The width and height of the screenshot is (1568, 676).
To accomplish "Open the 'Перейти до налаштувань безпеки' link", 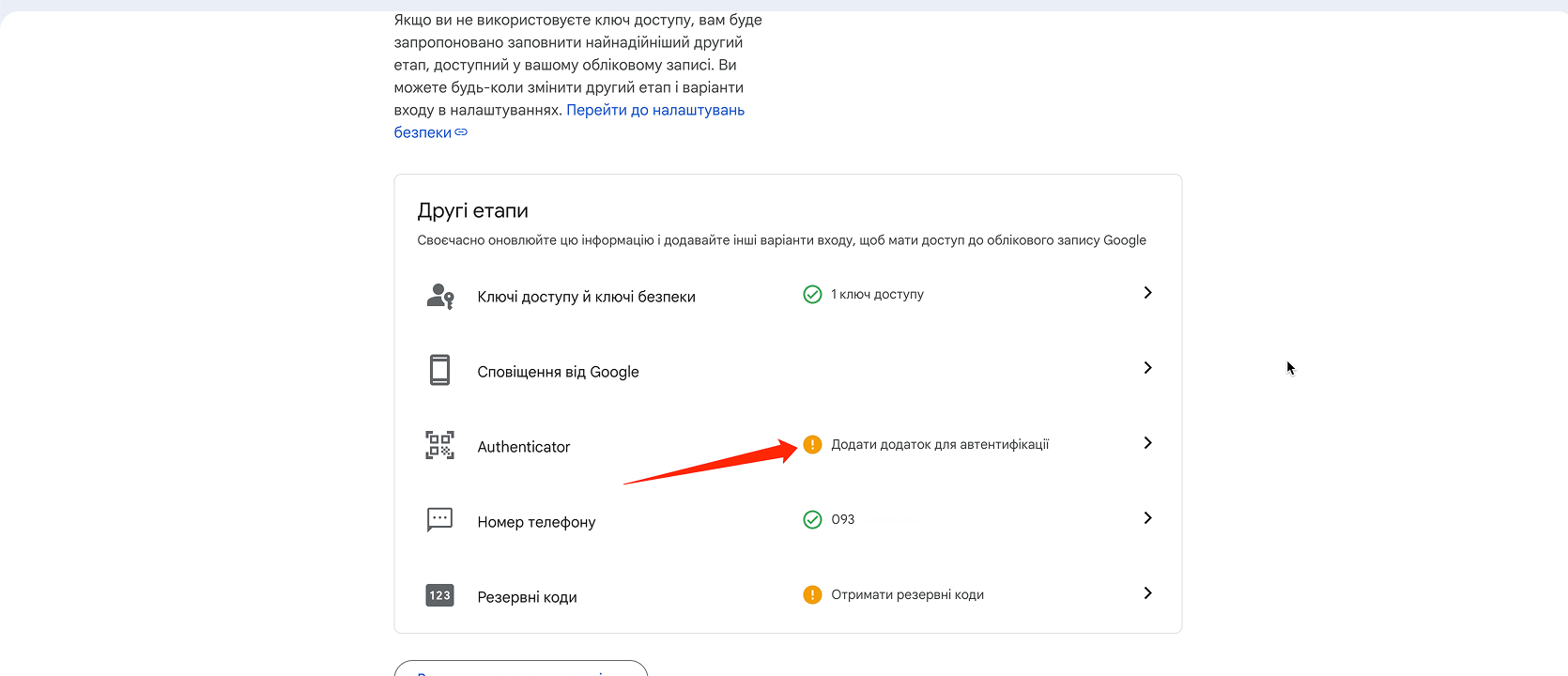I will coord(654,110).
